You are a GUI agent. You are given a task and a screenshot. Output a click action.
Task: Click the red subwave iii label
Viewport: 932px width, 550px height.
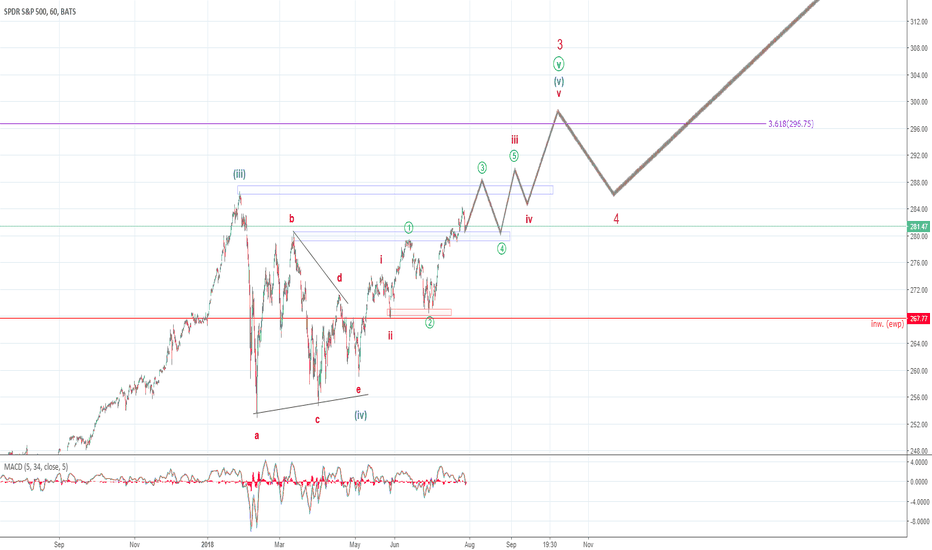515,140
